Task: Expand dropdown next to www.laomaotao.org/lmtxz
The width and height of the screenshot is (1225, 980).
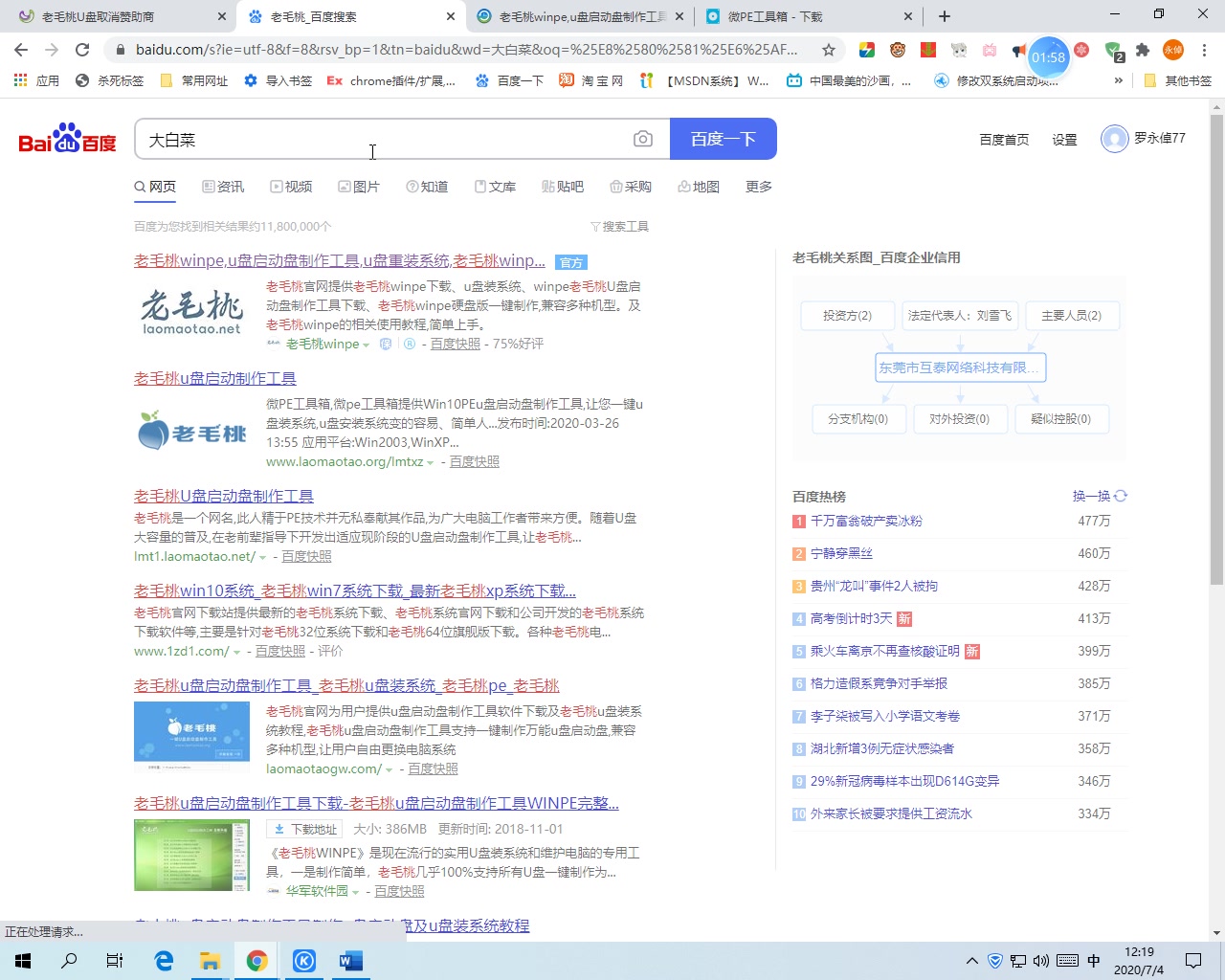Action: 430,462
